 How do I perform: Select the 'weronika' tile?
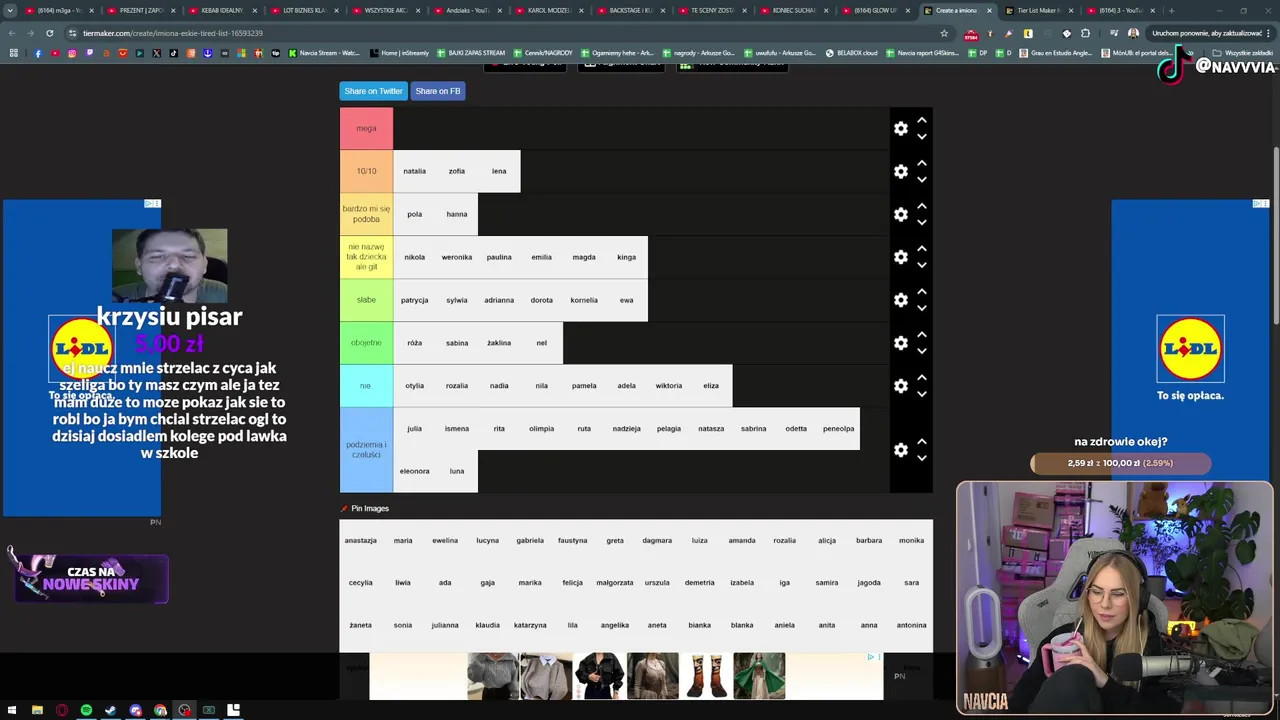click(x=457, y=257)
